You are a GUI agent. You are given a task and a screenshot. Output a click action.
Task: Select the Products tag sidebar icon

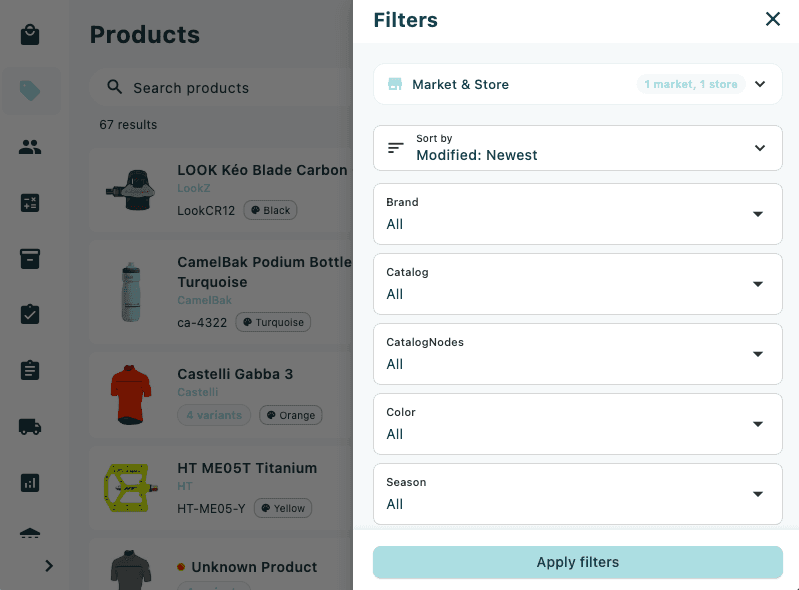click(x=30, y=91)
